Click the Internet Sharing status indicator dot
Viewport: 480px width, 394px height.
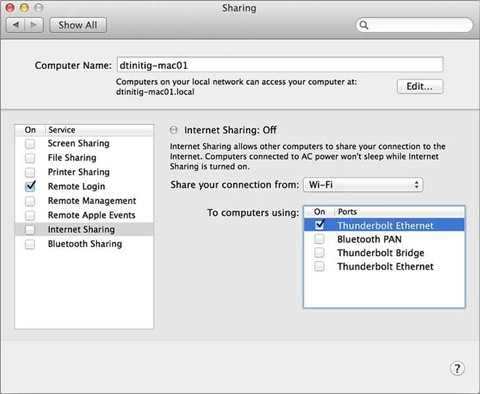174,130
